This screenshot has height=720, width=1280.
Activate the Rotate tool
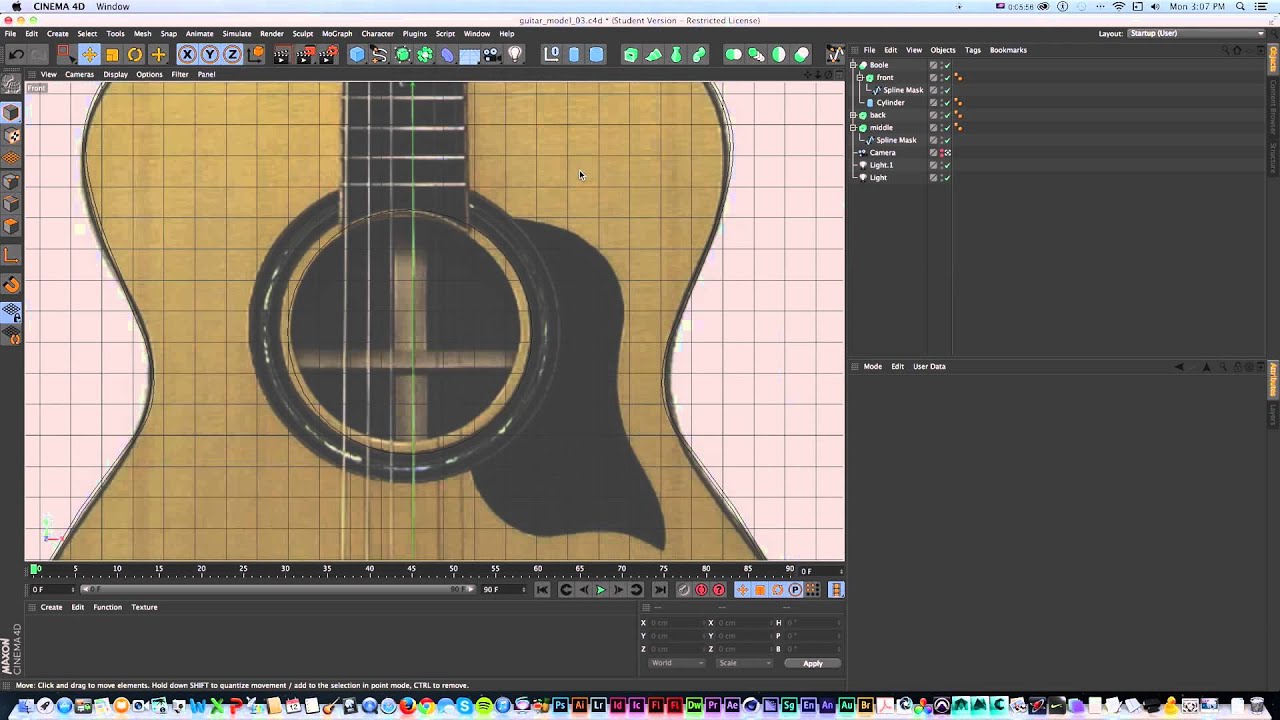click(135, 55)
